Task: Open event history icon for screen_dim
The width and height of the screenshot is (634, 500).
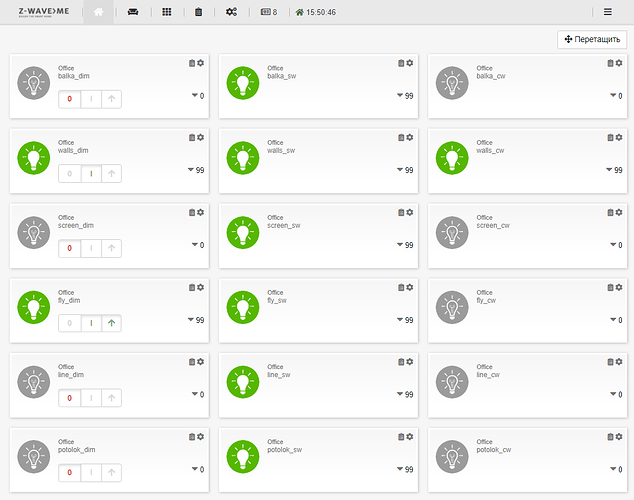Action: [x=192, y=212]
